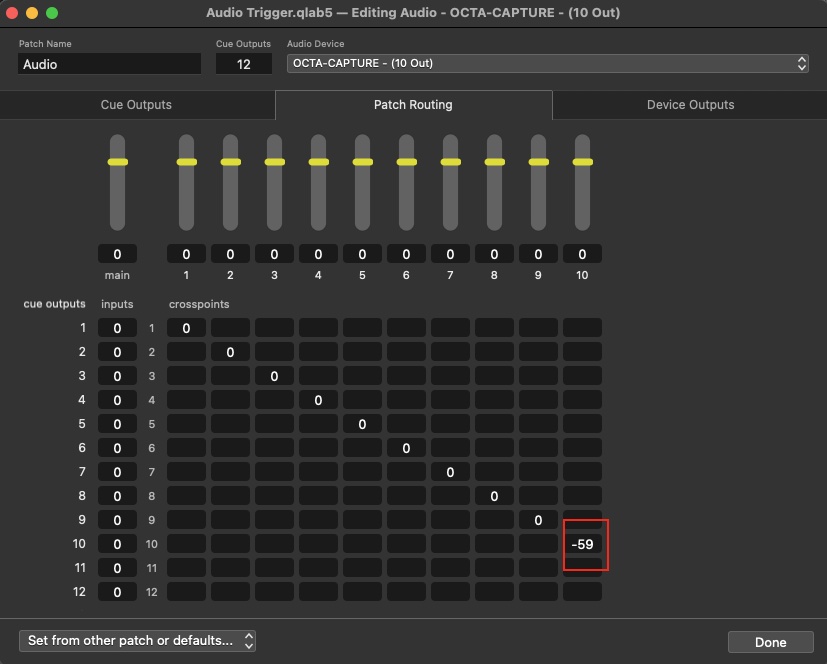Click the main output gain value box
Screen dimensions: 827x664
click(117, 253)
